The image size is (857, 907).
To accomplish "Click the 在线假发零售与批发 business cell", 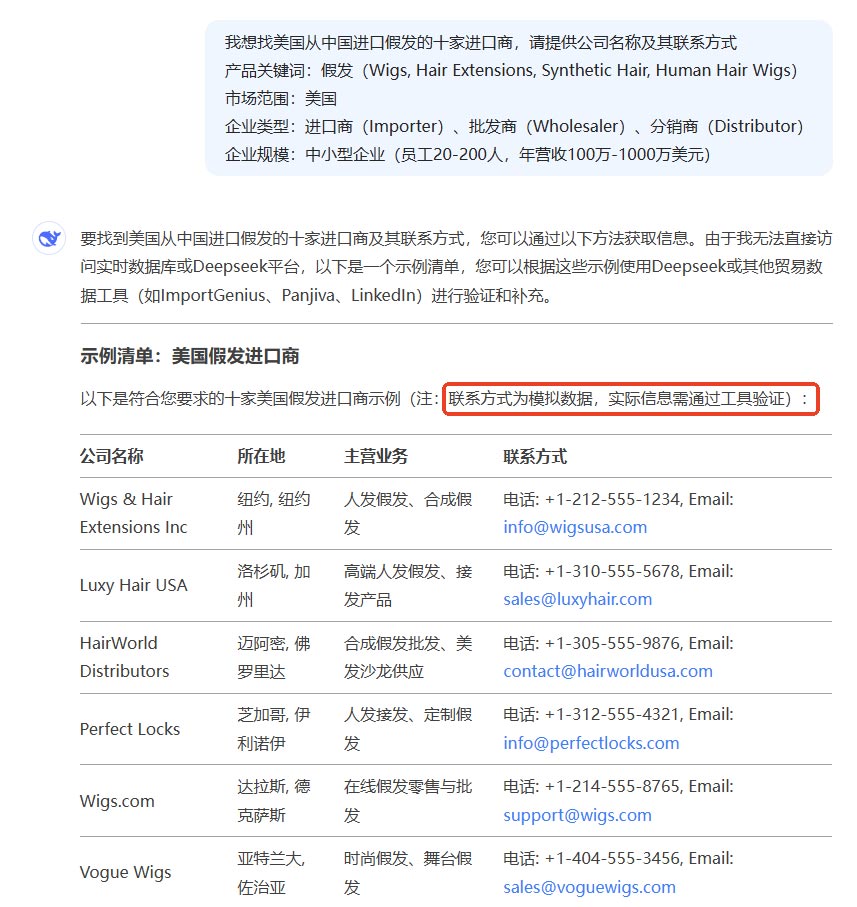I will pos(408,801).
